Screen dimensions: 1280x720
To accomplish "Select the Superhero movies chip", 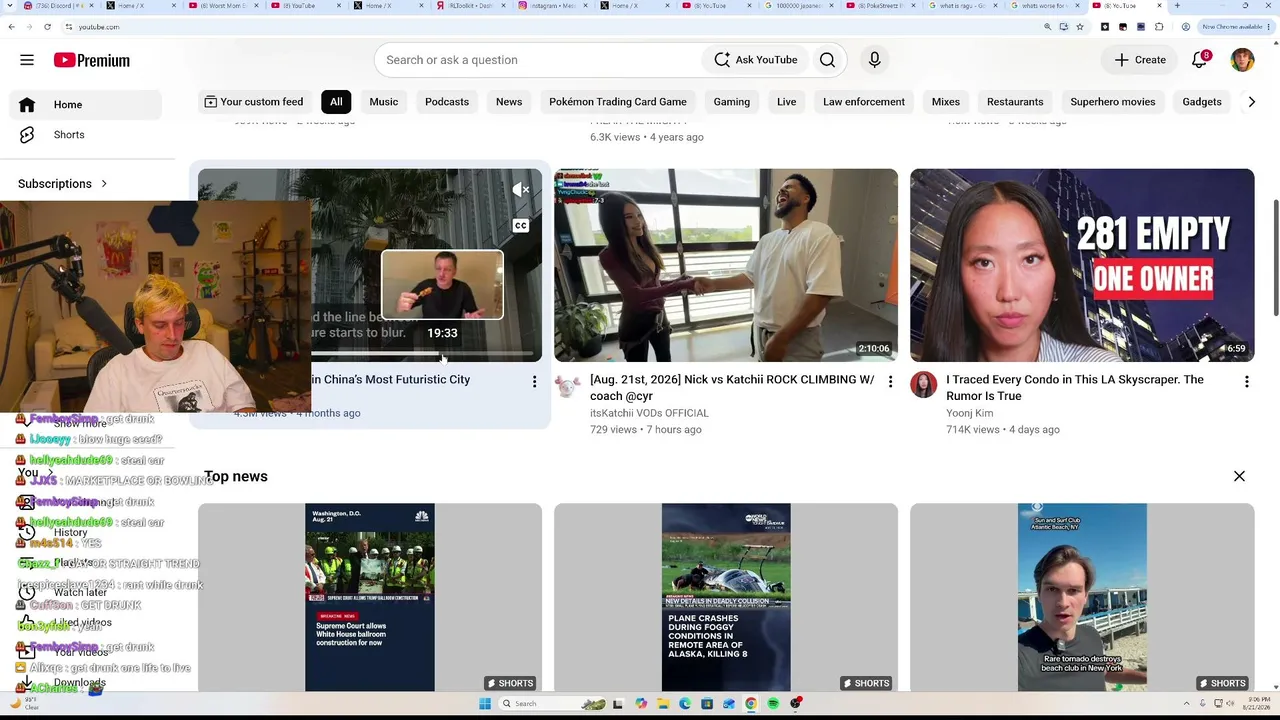I will coord(1113,102).
